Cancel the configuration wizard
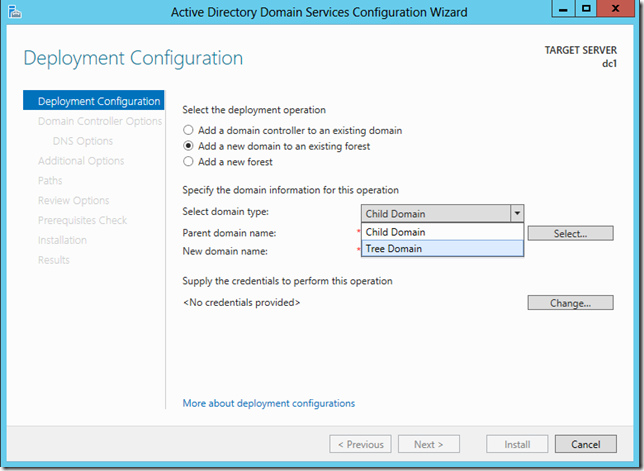The width and height of the screenshot is (644, 471). [586, 444]
